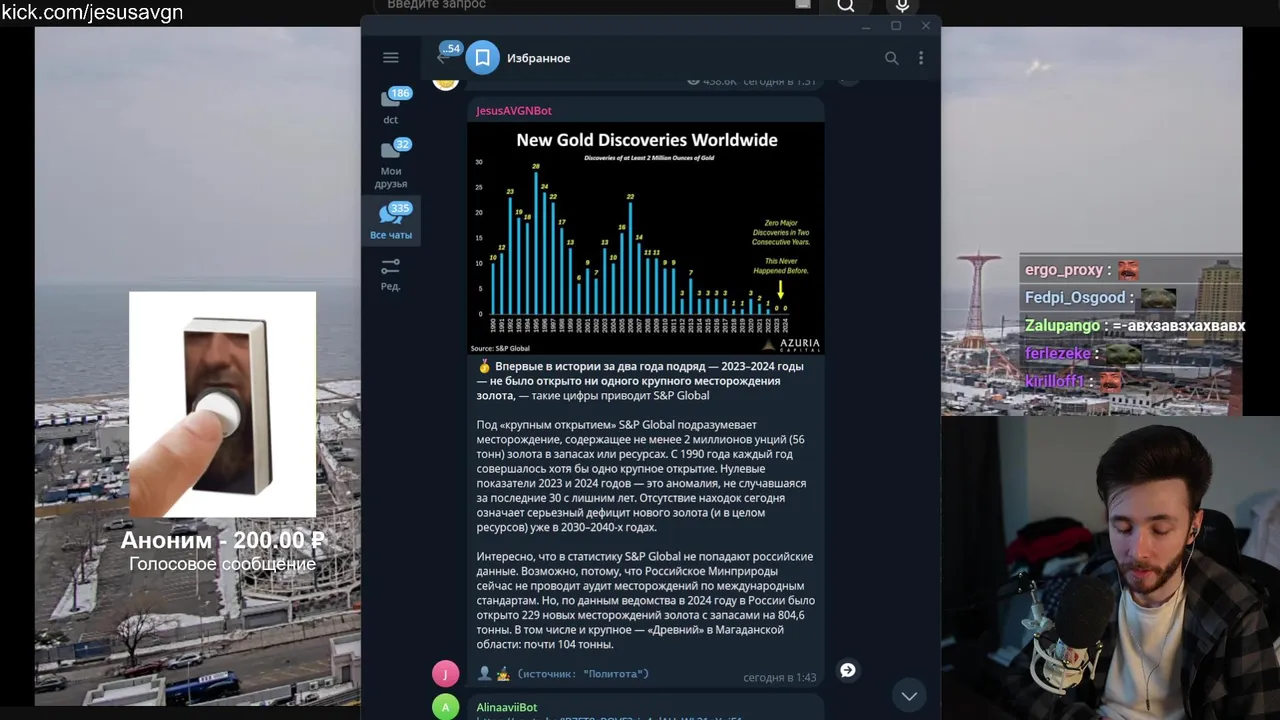Image resolution: width=1280 pixels, height=720 pixels.
Task: Click the kirilloff1 username in stream chat
Action: click(1055, 381)
